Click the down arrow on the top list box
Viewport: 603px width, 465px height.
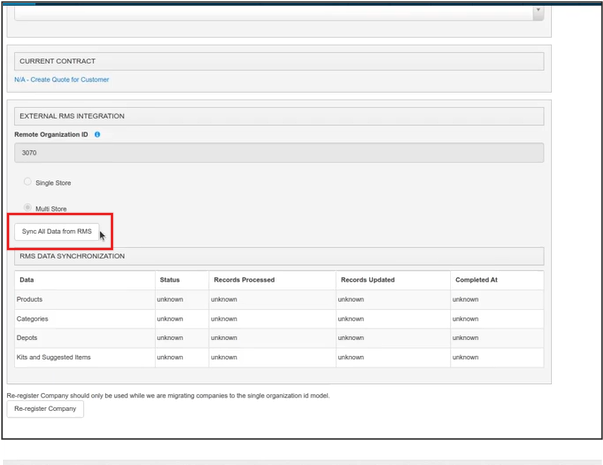pyautogui.click(x=538, y=13)
